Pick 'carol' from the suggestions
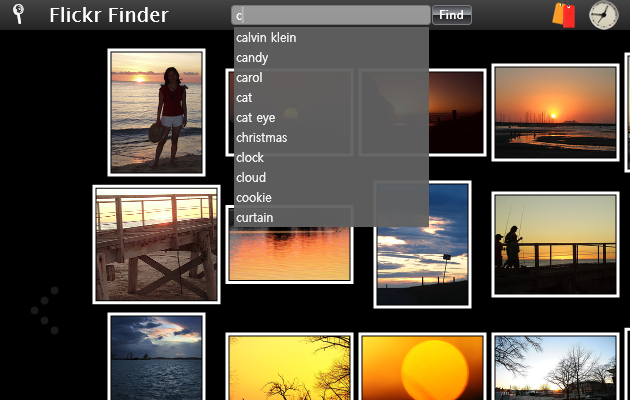Screen dimensions: 630x400 tap(331, 78)
